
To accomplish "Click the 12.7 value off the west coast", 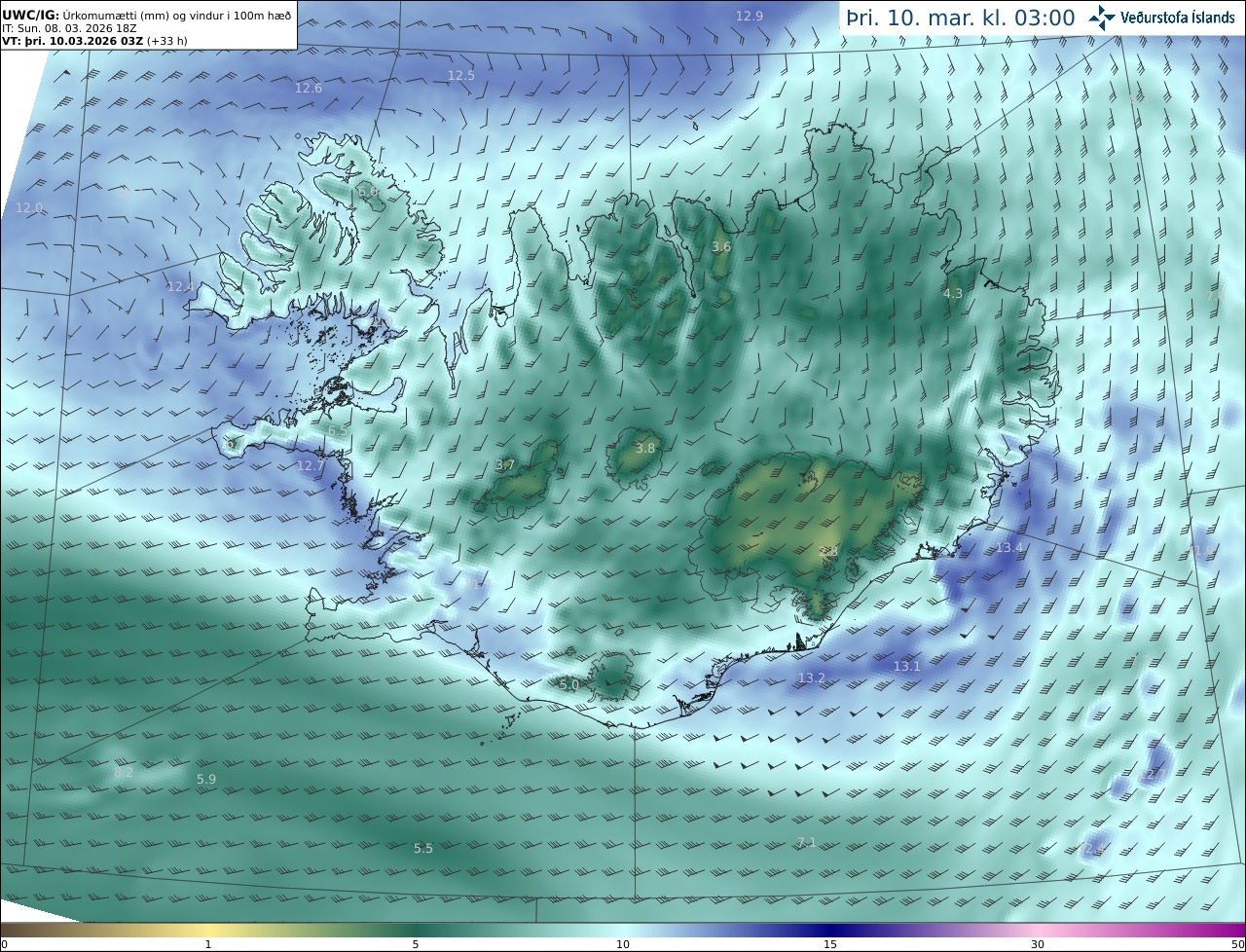I will (310, 465).
